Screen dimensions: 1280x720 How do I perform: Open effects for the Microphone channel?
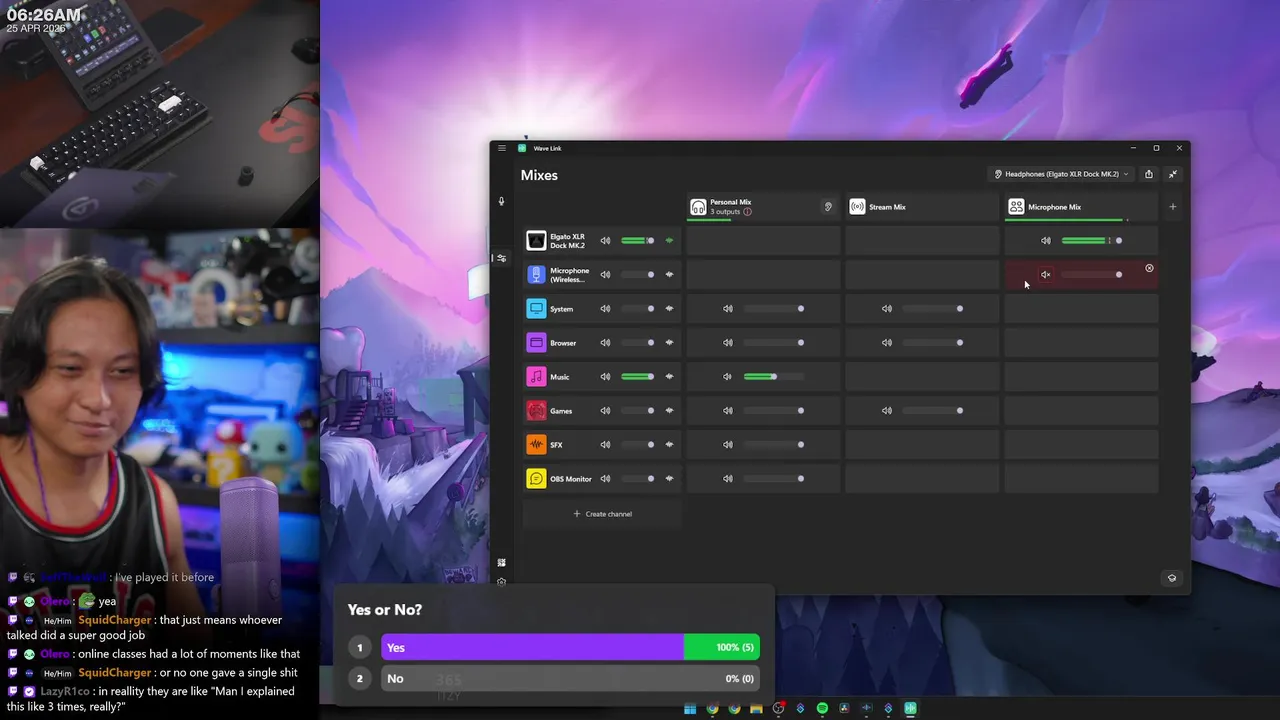click(669, 275)
